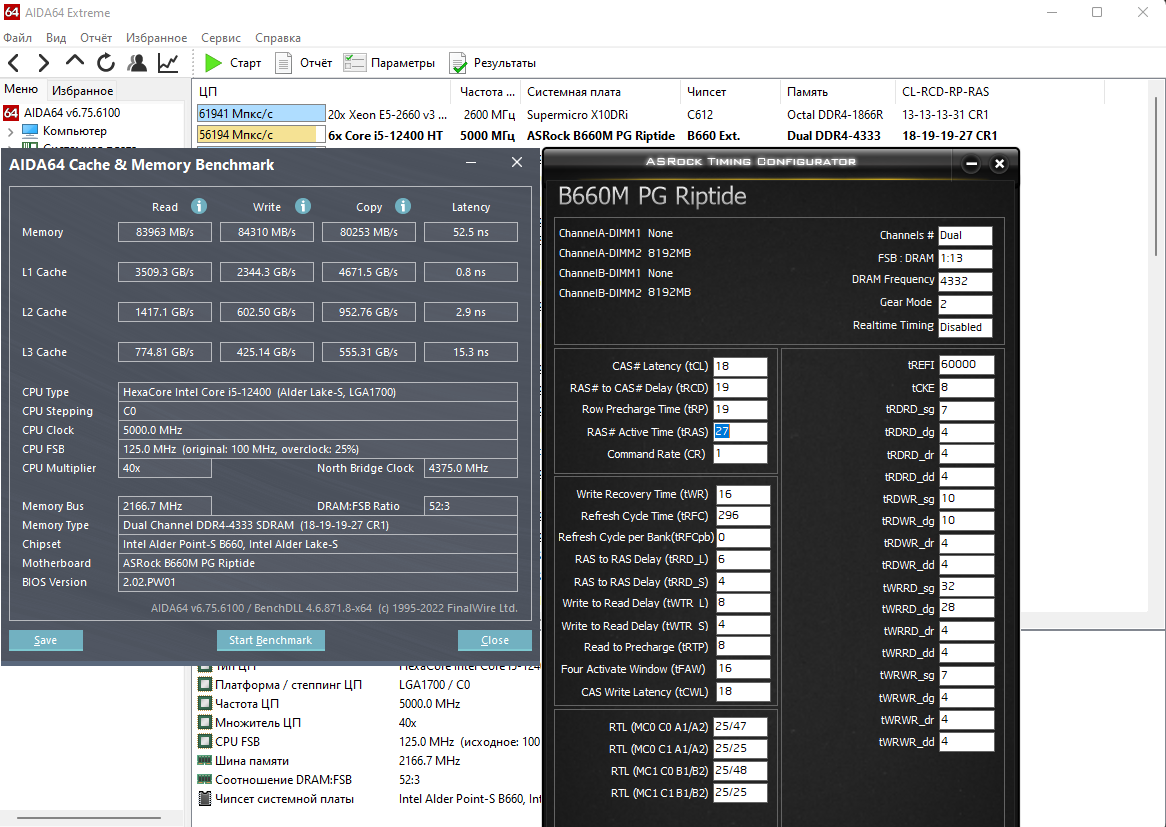Edit the DRAM Frequency field
Image resolution: width=1166 pixels, height=827 pixels.
tap(965, 282)
